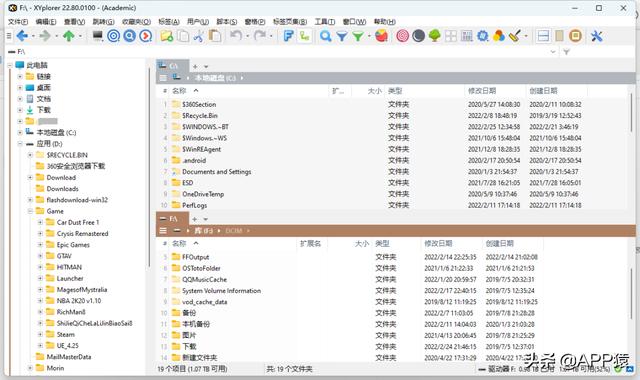Click the pie chart toolbar icon
The height and width of the screenshot is (380, 640).
click(x=382, y=36)
